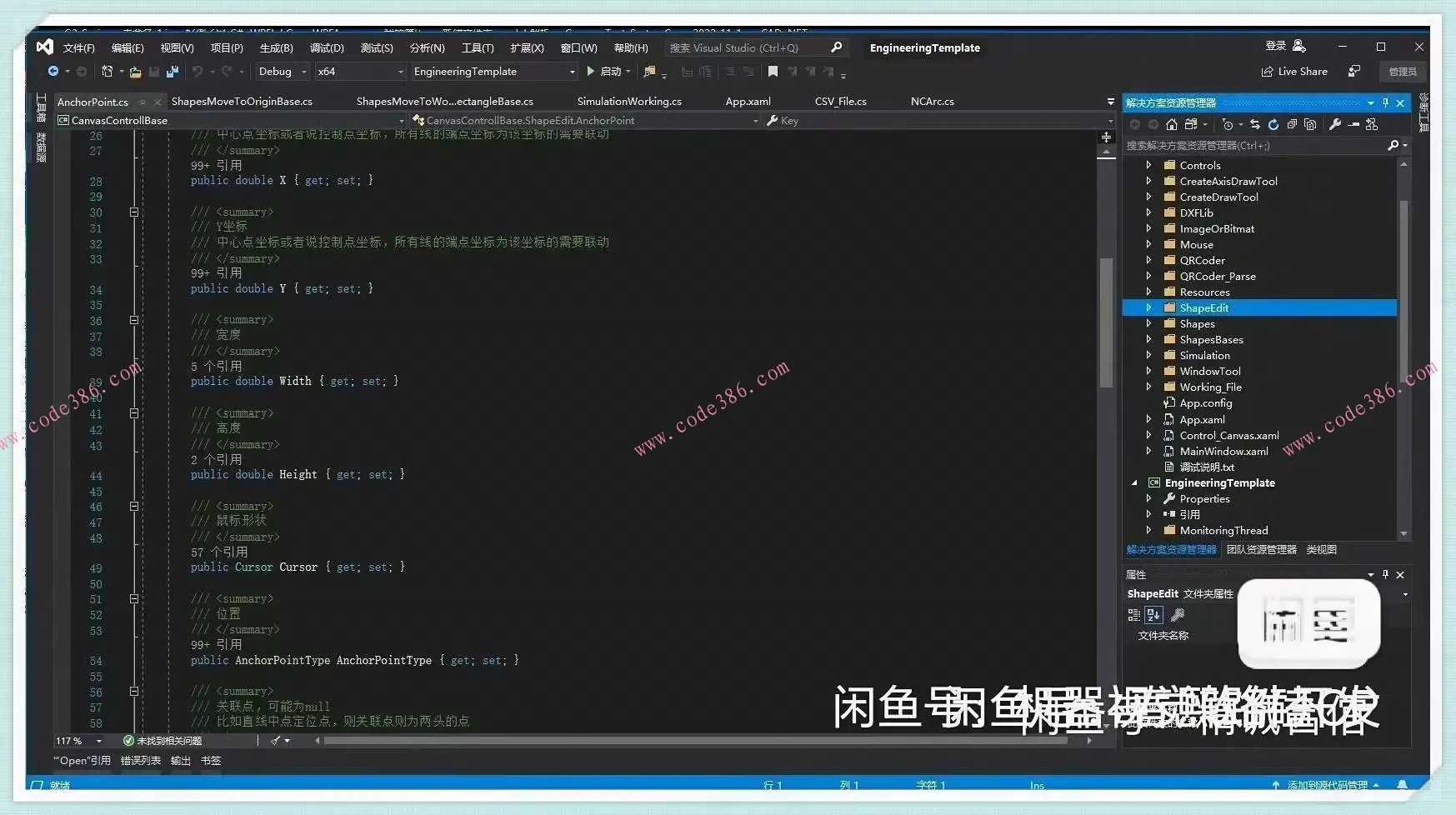The image size is (1456, 815).
Task: Click the Collapse All icon in Solution Explorer
Action: (1292, 124)
